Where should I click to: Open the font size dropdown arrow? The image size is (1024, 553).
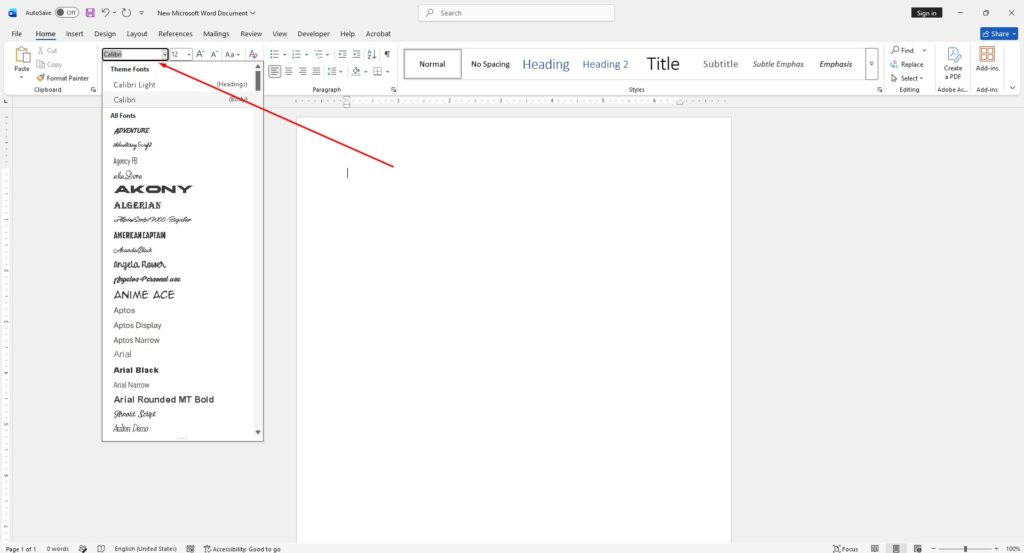[x=189, y=54]
